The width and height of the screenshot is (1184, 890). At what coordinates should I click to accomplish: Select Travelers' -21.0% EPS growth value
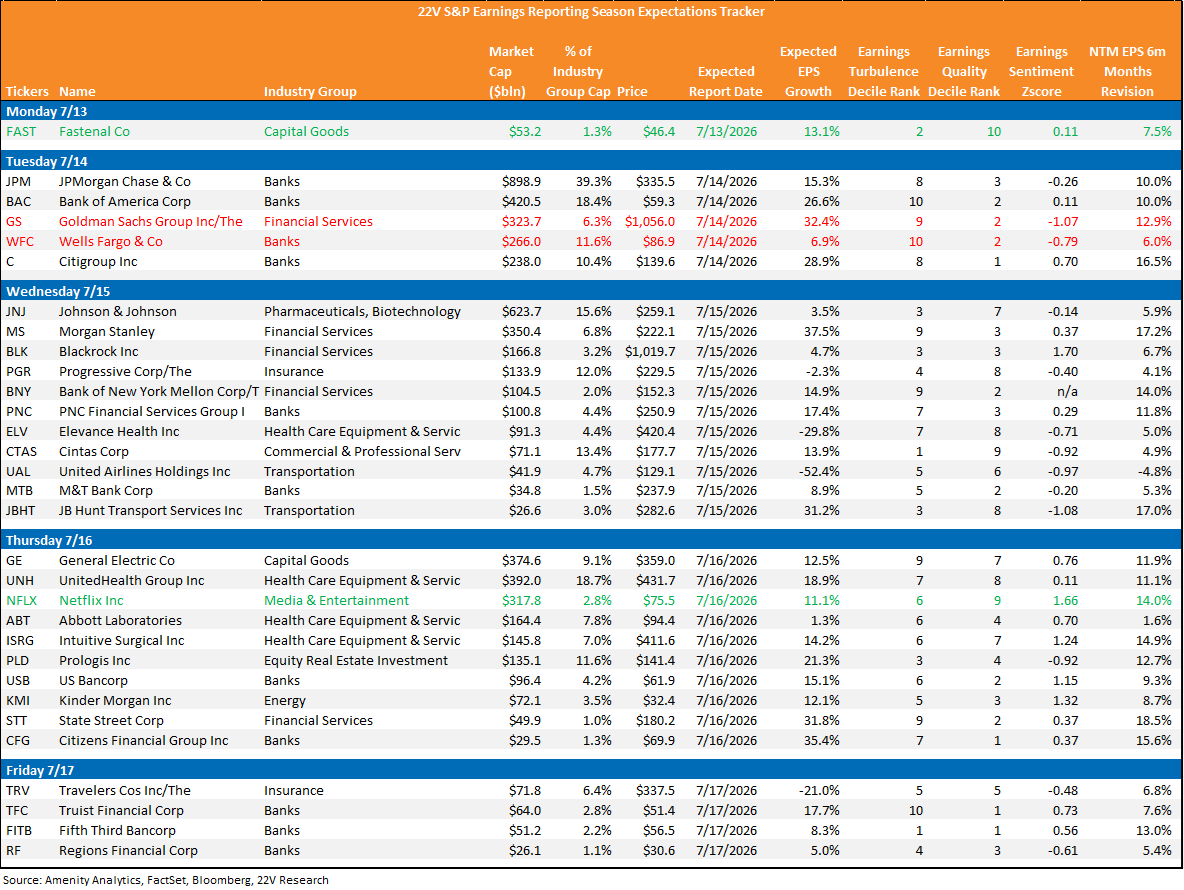click(x=819, y=791)
